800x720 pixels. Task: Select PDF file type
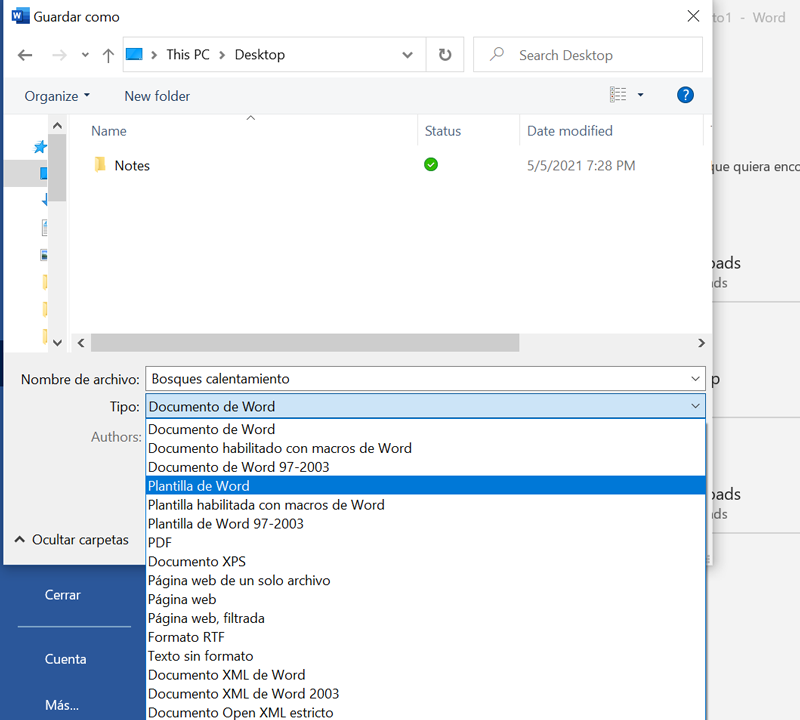[426, 542]
